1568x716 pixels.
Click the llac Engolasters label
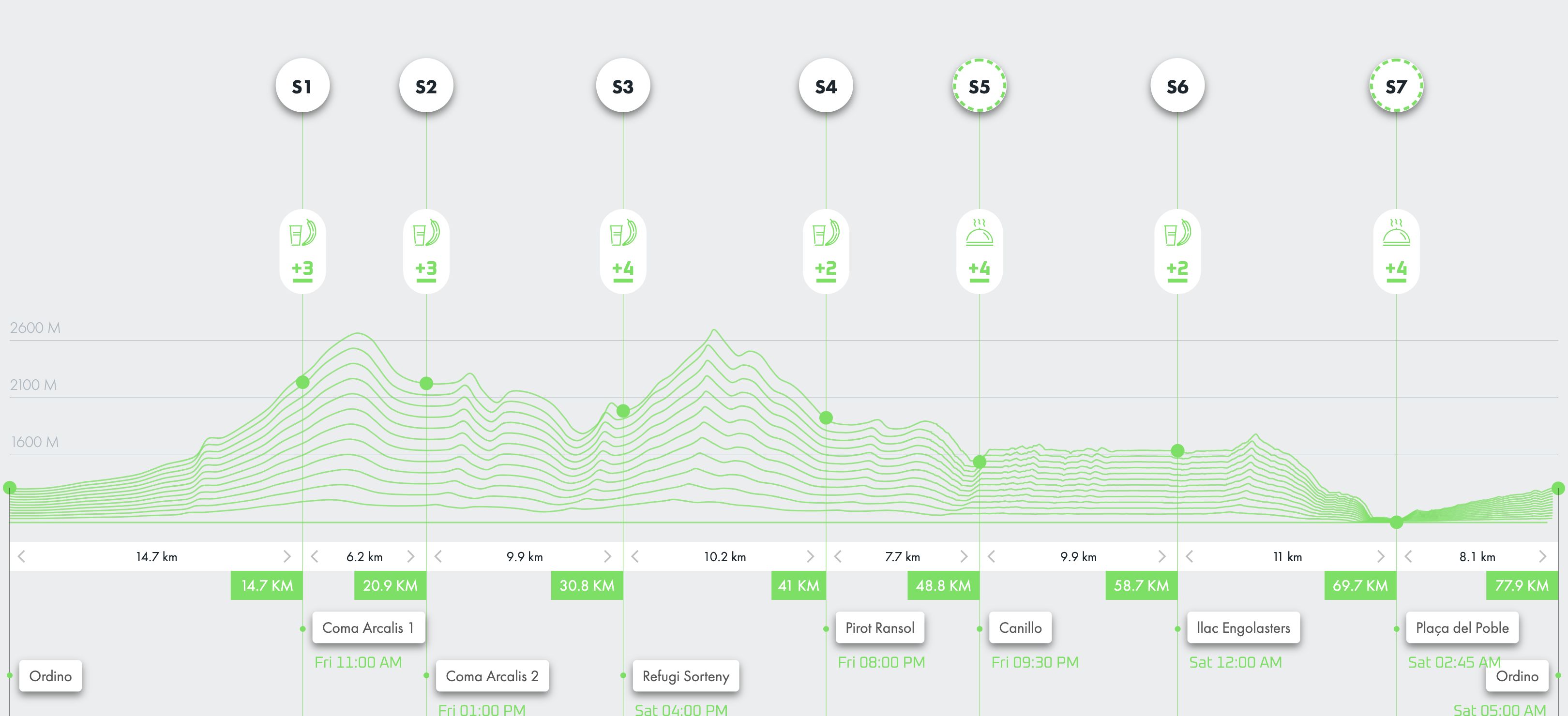click(x=1243, y=627)
